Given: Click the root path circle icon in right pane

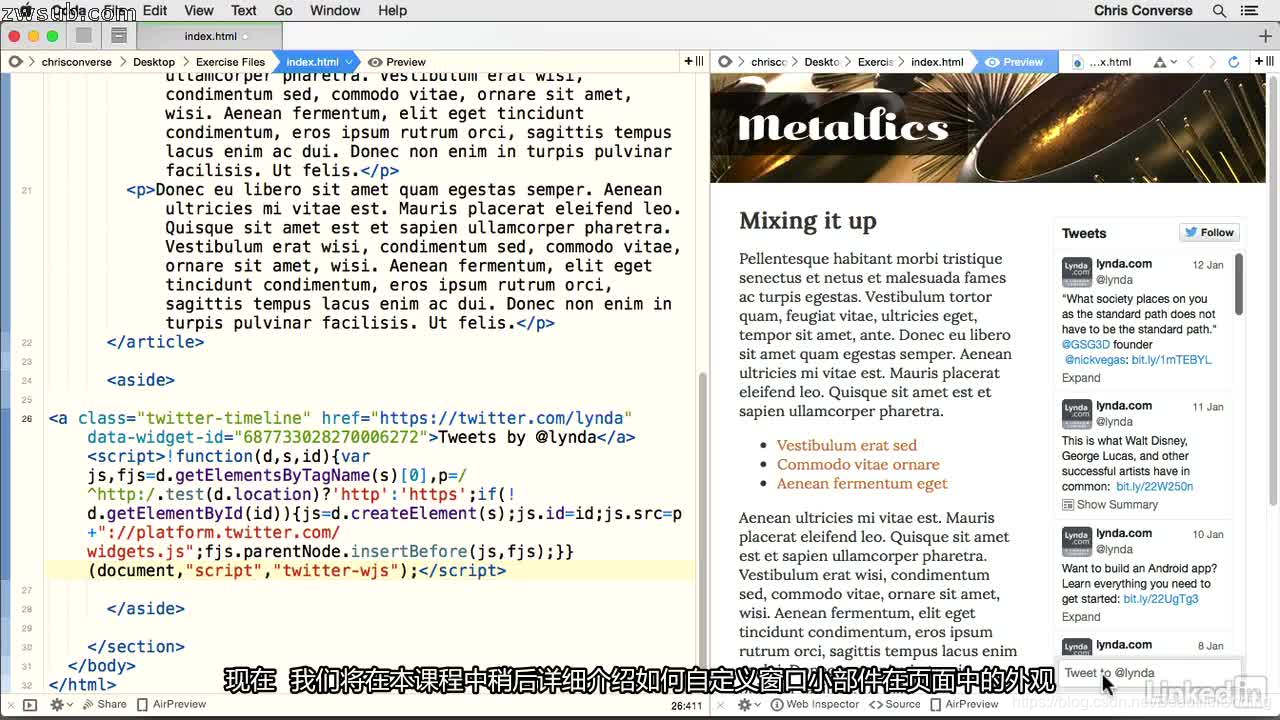Looking at the screenshot, I should [x=725, y=62].
